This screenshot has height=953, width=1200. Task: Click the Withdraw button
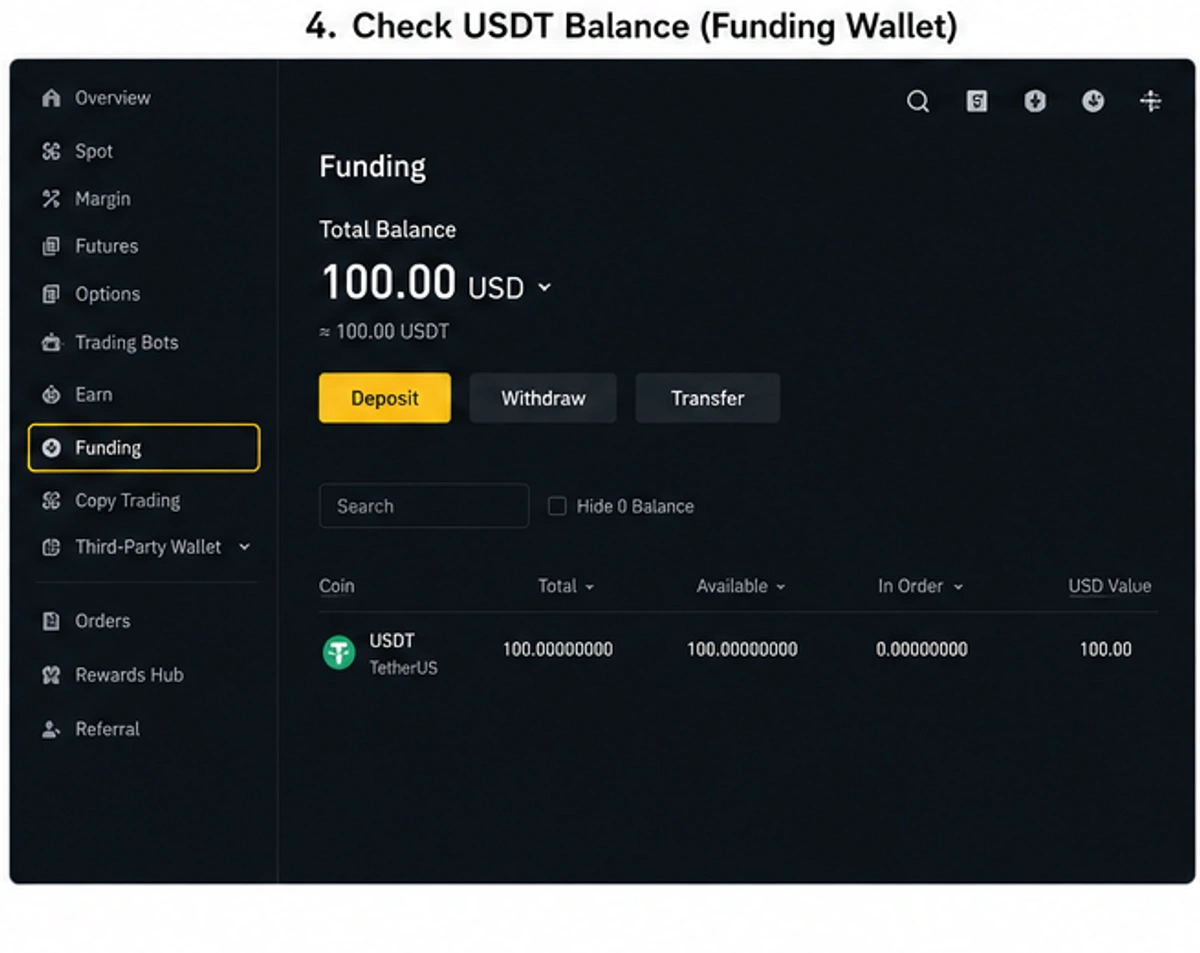[543, 398]
